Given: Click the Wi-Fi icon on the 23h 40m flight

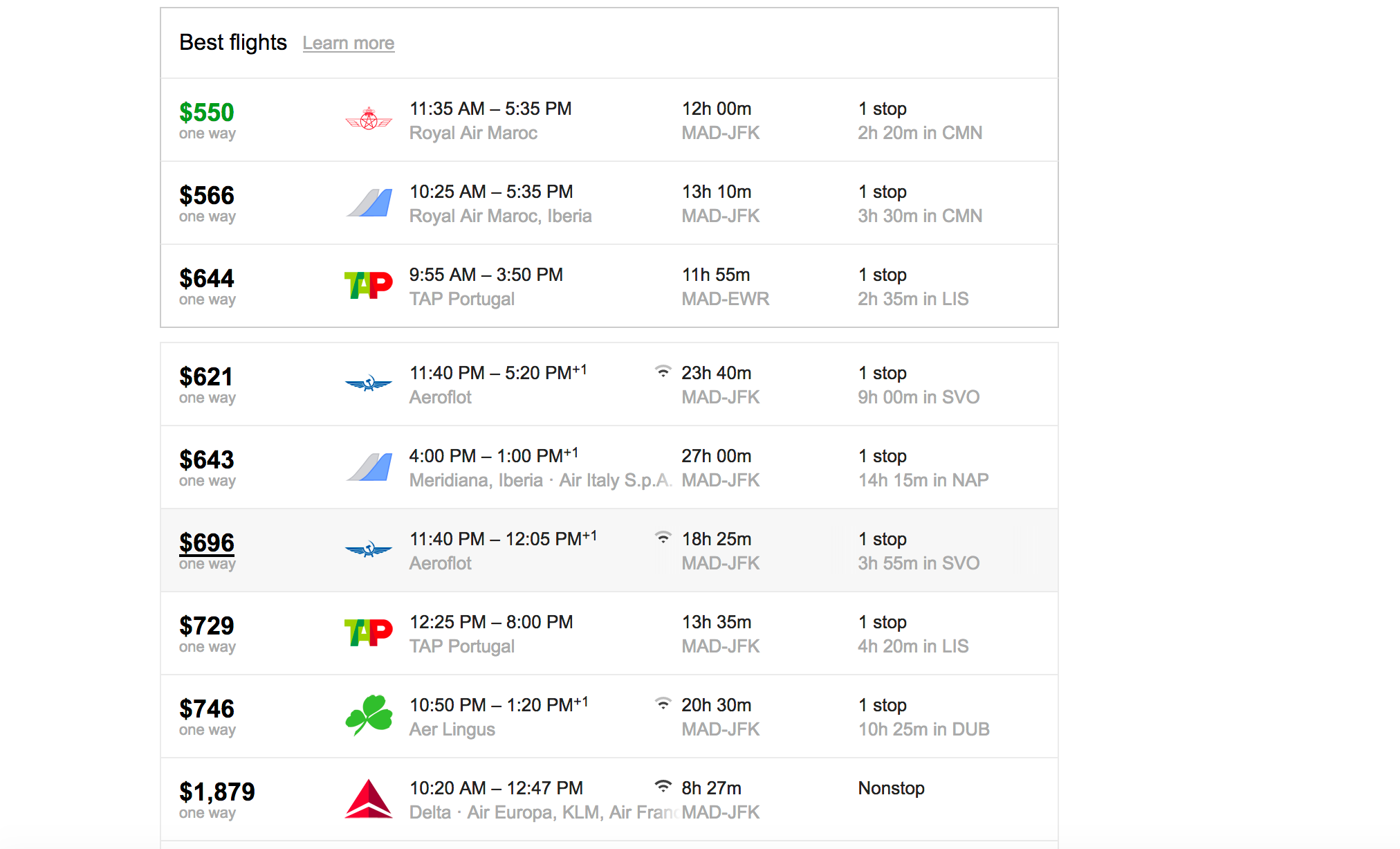Looking at the screenshot, I should 663,372.
